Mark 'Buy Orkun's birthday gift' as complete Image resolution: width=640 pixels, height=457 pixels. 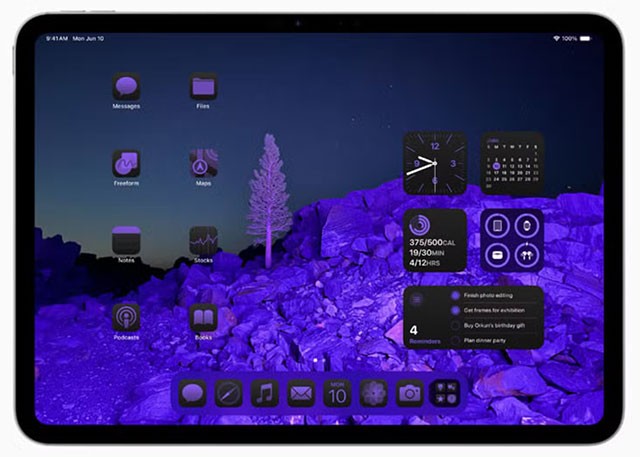point(455,325)
